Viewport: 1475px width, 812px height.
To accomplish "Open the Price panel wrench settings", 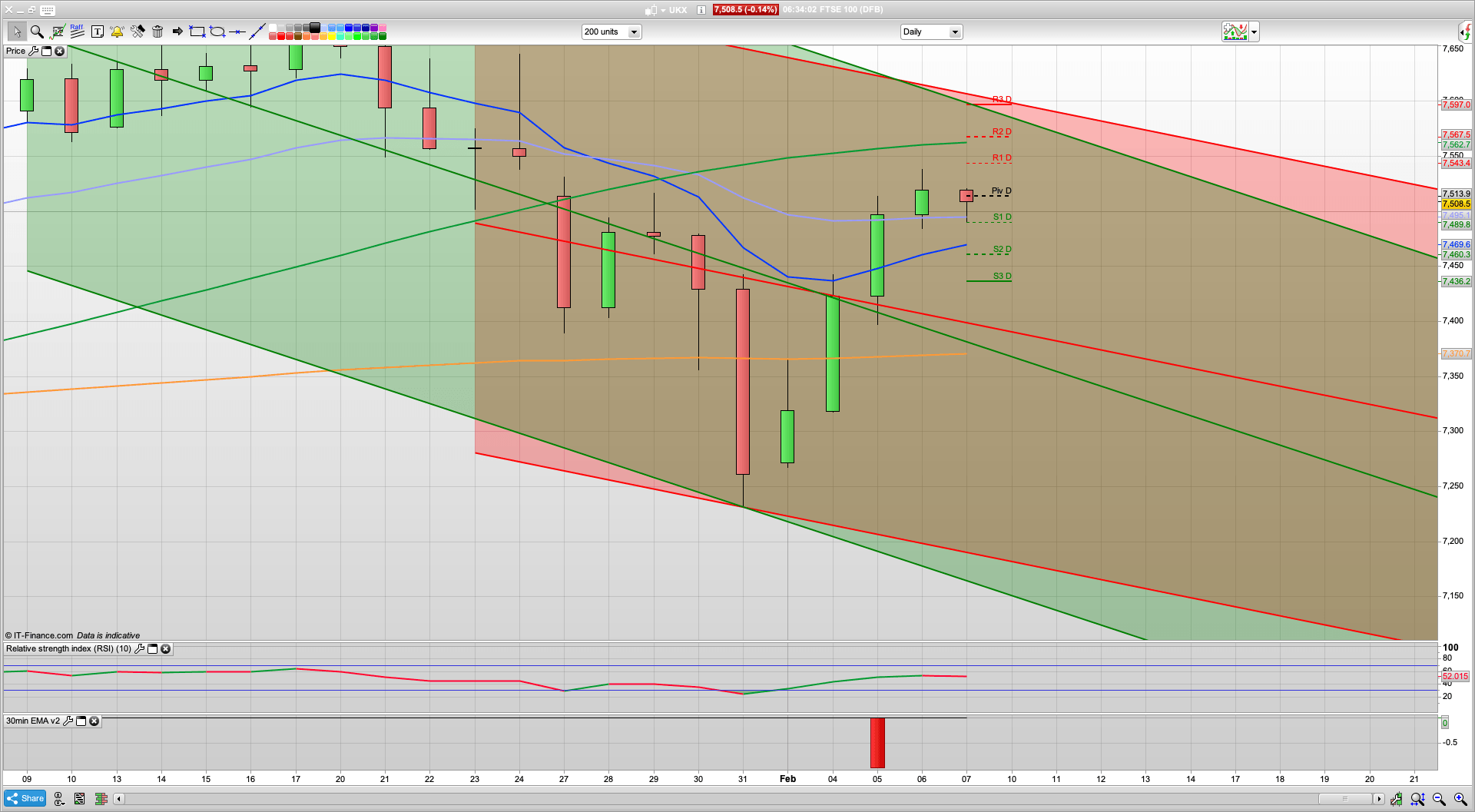I will coord(33,51).
